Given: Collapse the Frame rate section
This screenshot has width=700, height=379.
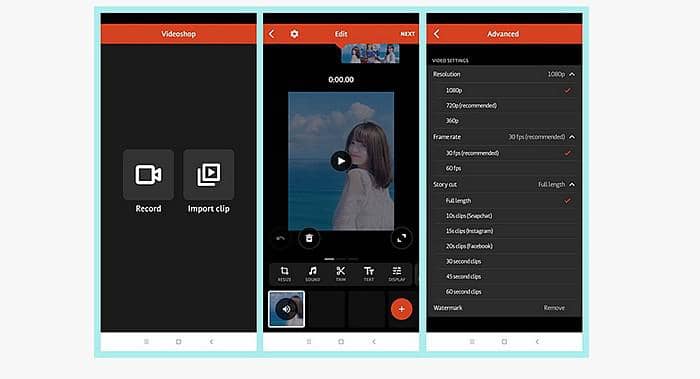Looking at the screenshot, I should (572, 137).
